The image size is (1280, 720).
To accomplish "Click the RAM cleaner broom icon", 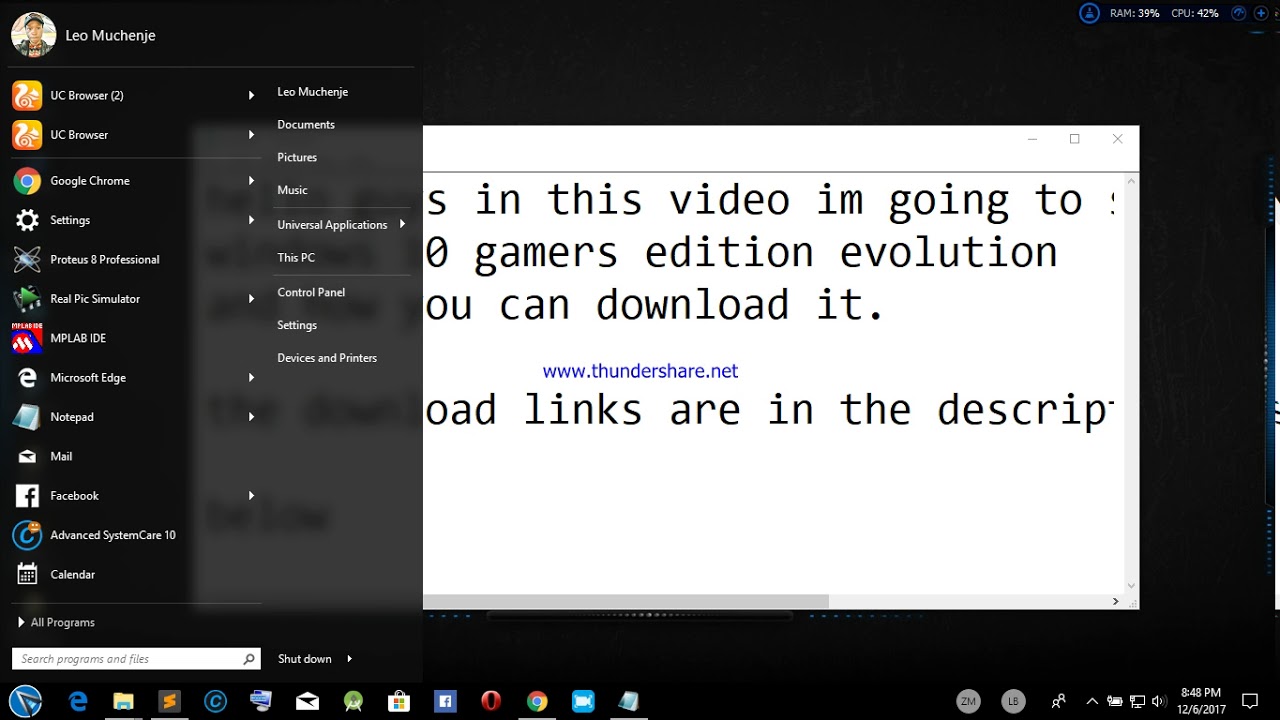I will (1089, 13).
